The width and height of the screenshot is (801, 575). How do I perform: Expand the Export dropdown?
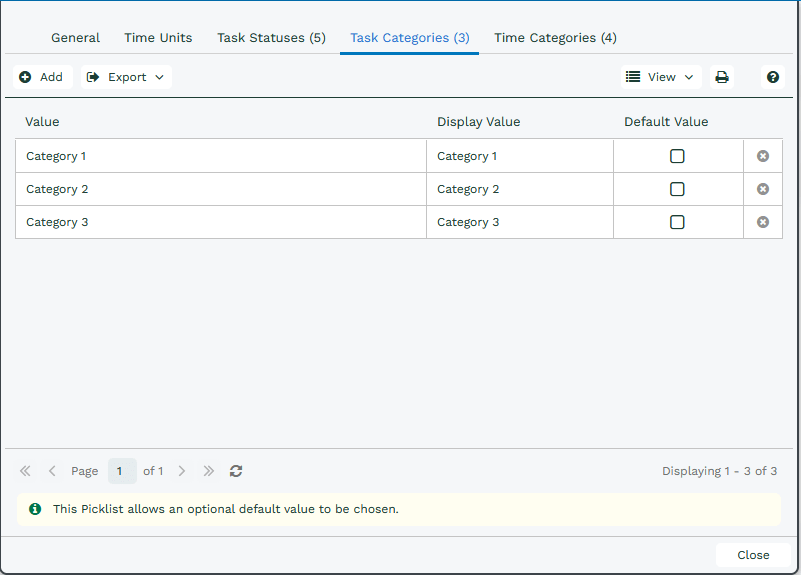click(x=126, y=77)
